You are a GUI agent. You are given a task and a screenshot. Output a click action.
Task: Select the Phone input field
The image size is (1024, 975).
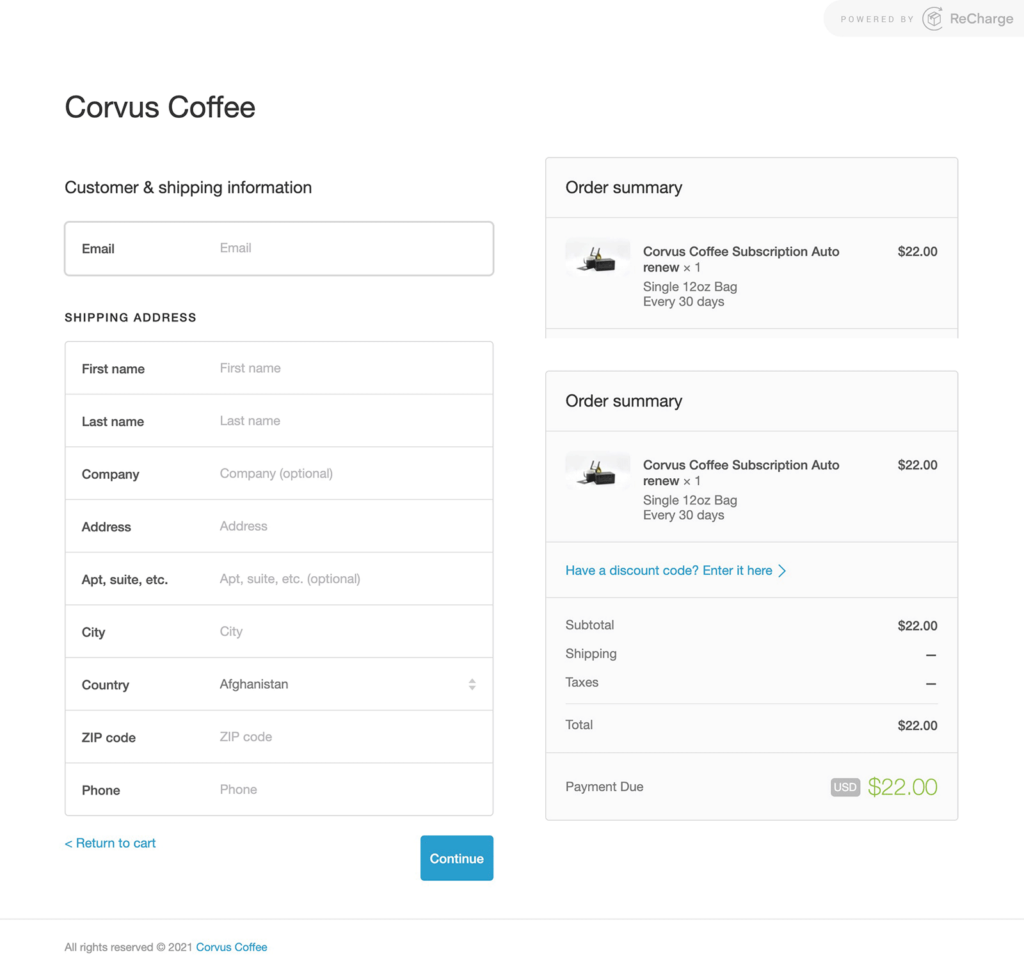point(350,790)
